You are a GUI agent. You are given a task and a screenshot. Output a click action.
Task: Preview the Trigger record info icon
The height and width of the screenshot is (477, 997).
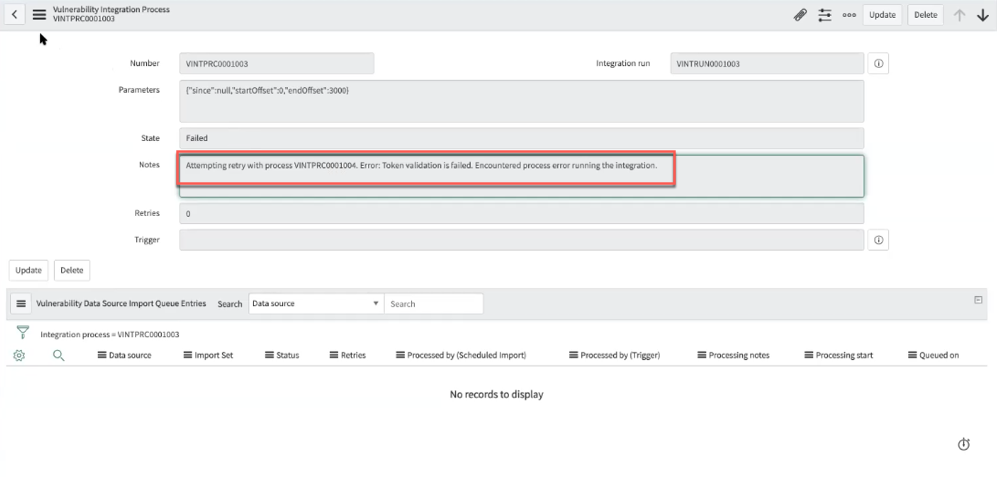pyautogui.click(x=878, y=240)
